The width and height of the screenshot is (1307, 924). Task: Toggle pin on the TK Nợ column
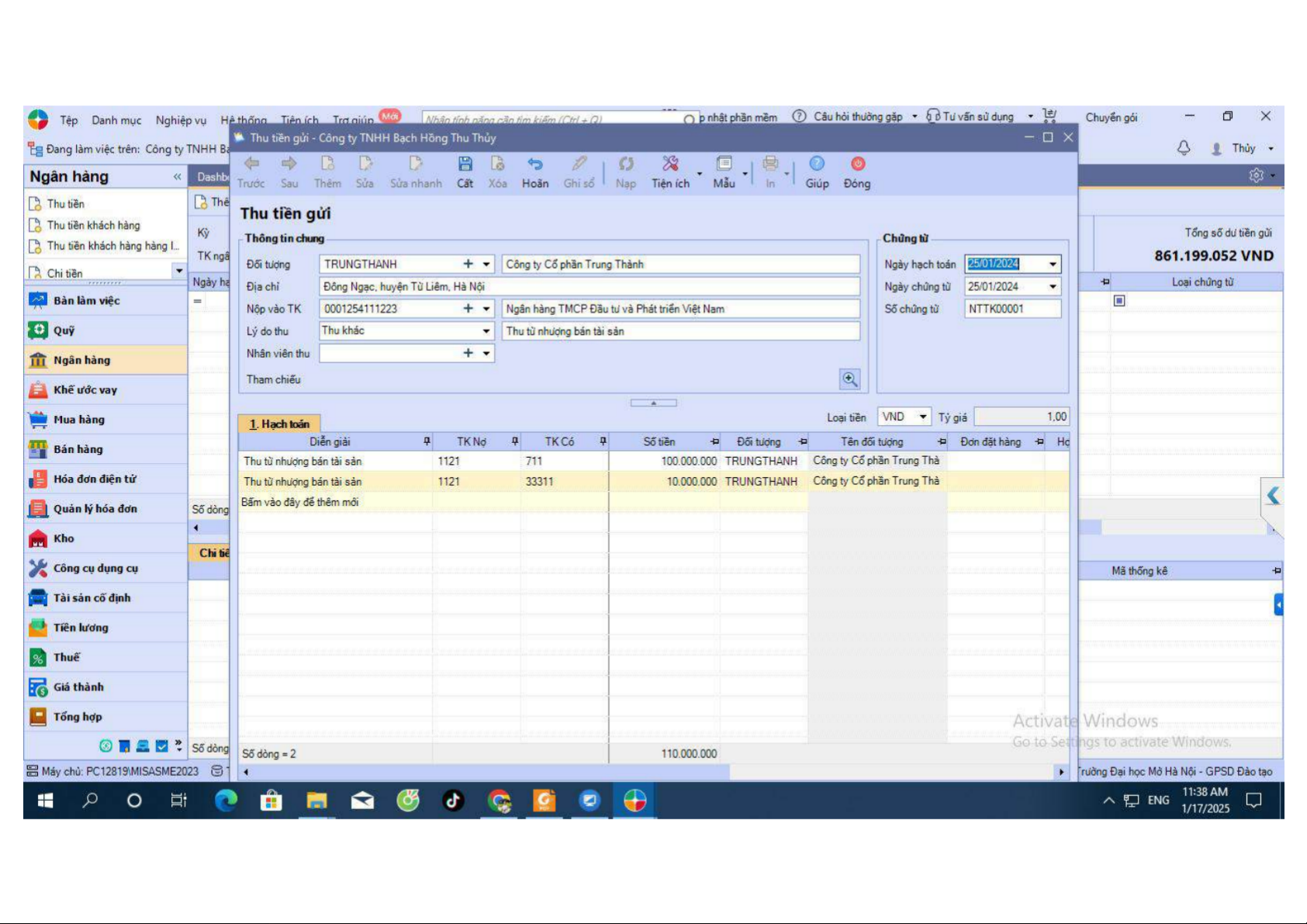point(515,441)
